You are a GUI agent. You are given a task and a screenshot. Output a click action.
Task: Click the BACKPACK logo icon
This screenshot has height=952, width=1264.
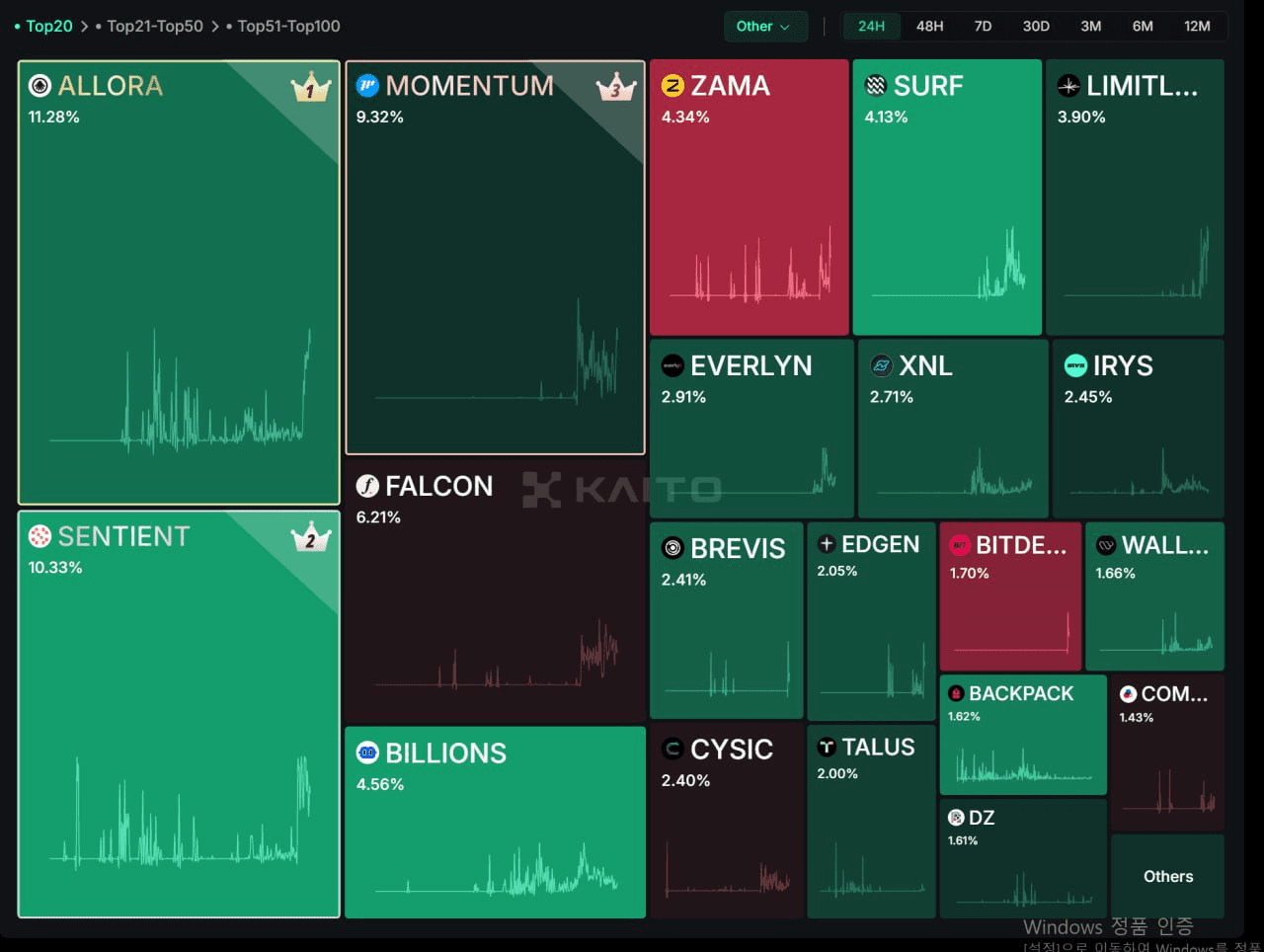click(x=956, y=694)
